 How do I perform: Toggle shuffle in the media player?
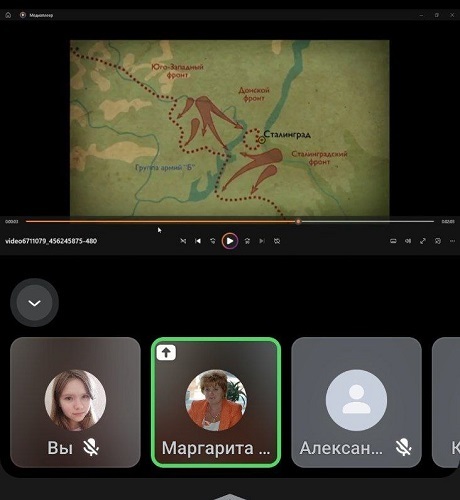(183, 241)
